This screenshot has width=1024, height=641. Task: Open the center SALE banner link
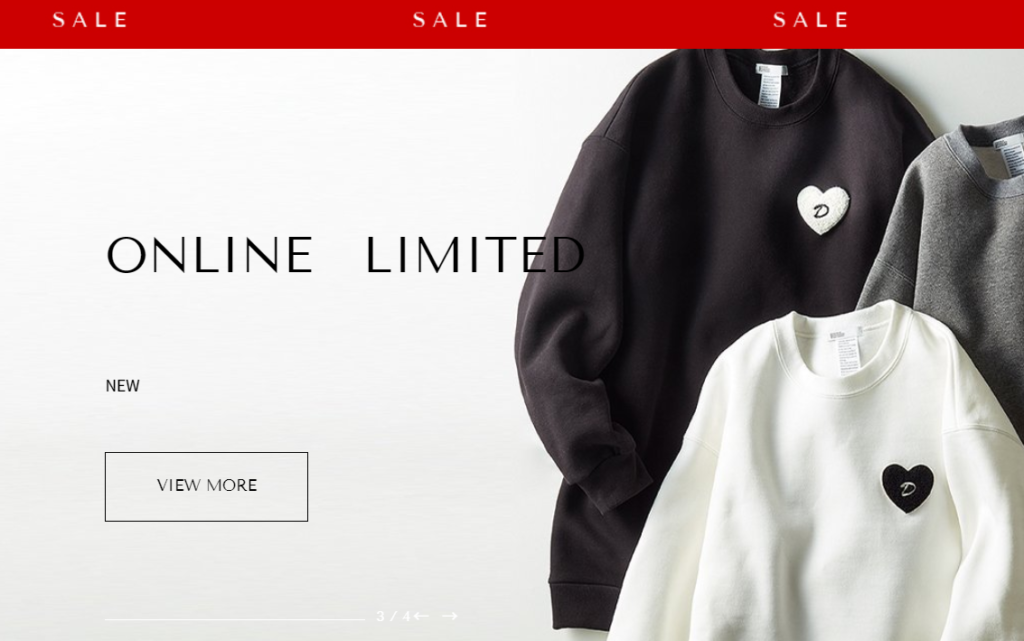(x=451, y=20)
